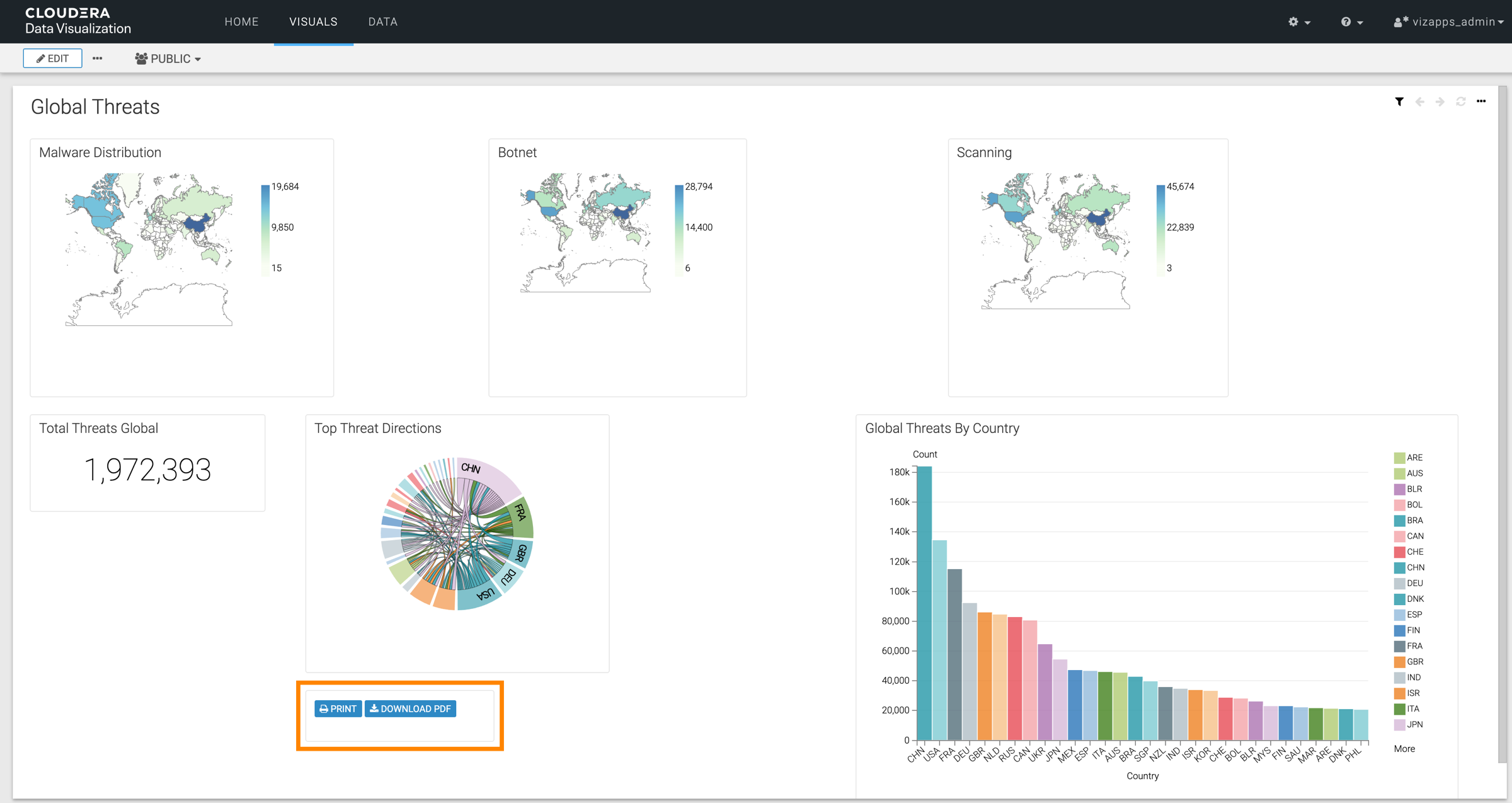Click the Download PDF button
This screenshot has height=803, width=1512.
pos(410,708)
